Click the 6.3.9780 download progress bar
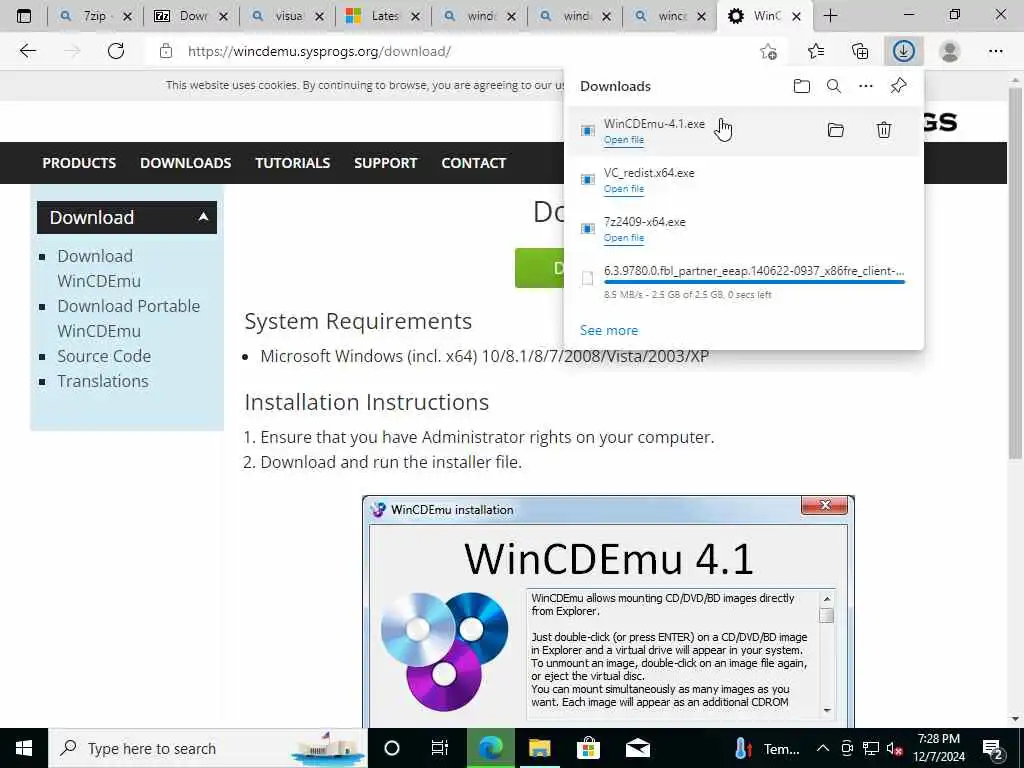 coord(754,281)
